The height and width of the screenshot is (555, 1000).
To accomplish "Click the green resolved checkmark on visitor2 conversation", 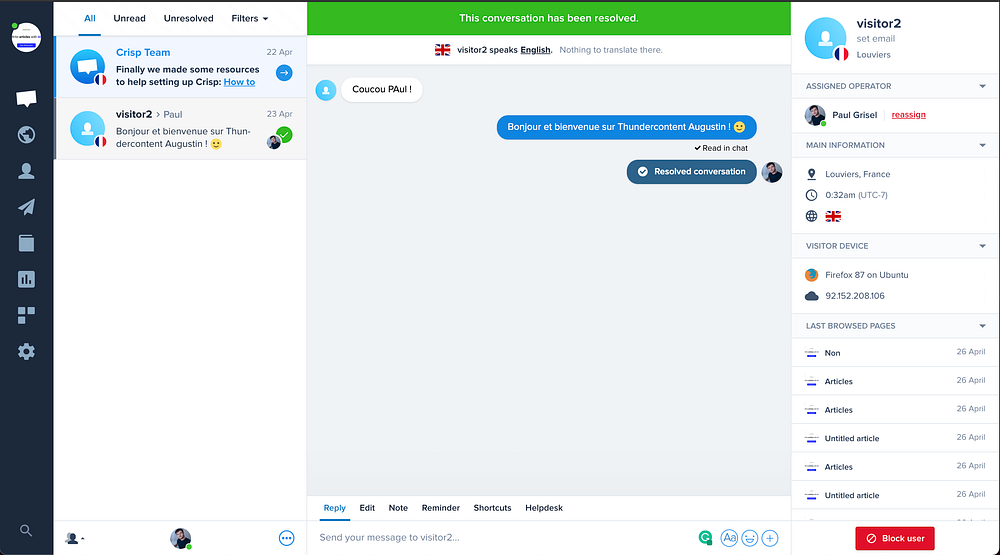I will click(284, 135).
